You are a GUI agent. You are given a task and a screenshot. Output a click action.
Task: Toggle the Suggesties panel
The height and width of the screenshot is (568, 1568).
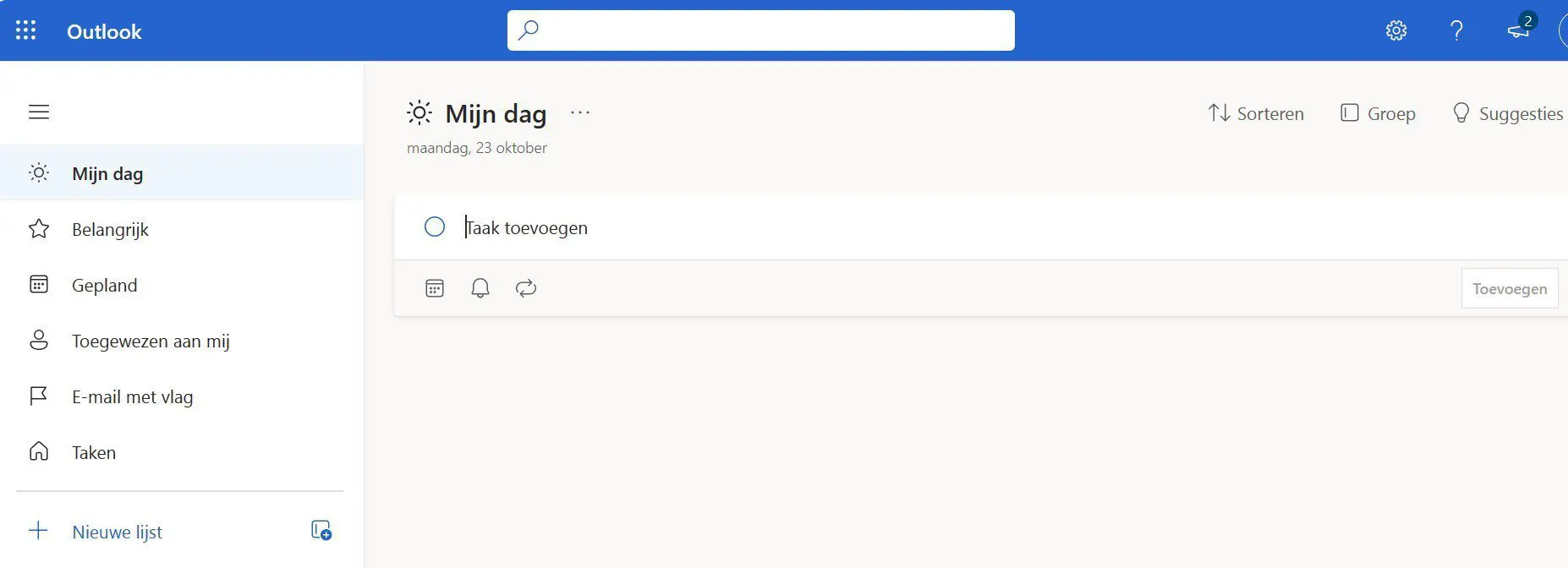point(1508,113)
